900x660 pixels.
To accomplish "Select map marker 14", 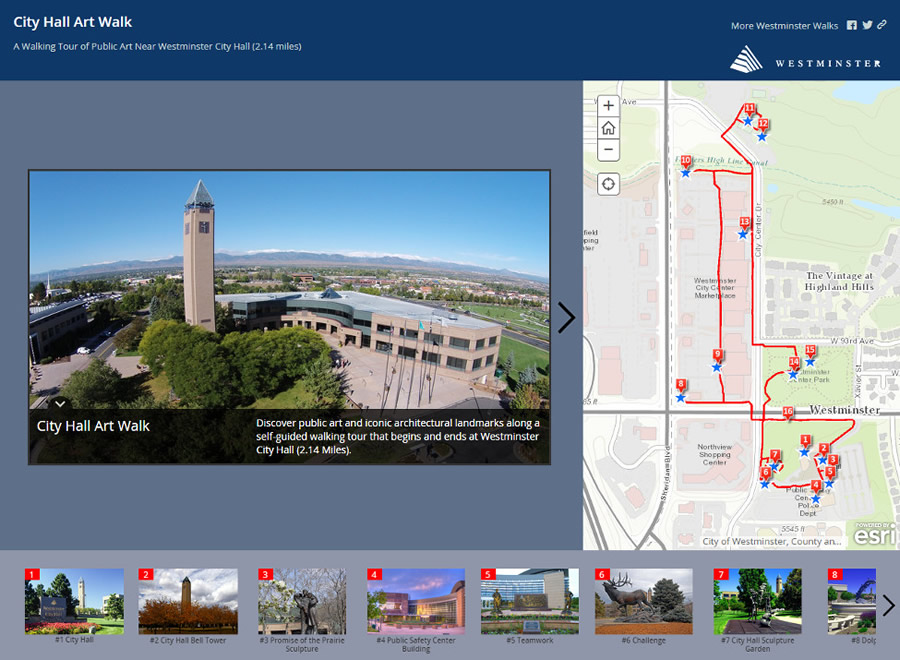I will [794, 362].
